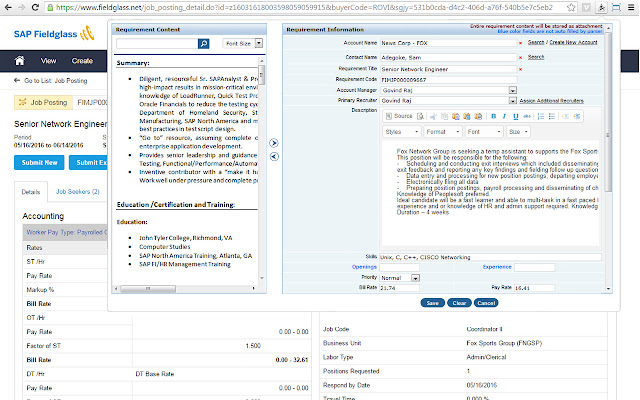Click the right arrow transfer icon
640x400 pixels.
274,143
